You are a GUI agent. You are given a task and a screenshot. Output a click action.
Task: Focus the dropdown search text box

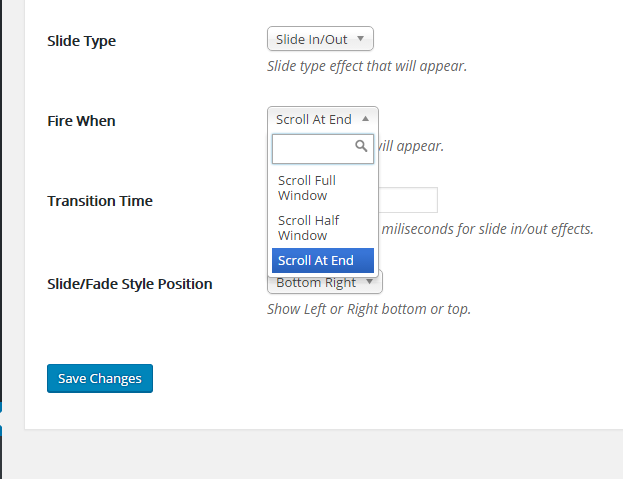pos(313,149)
